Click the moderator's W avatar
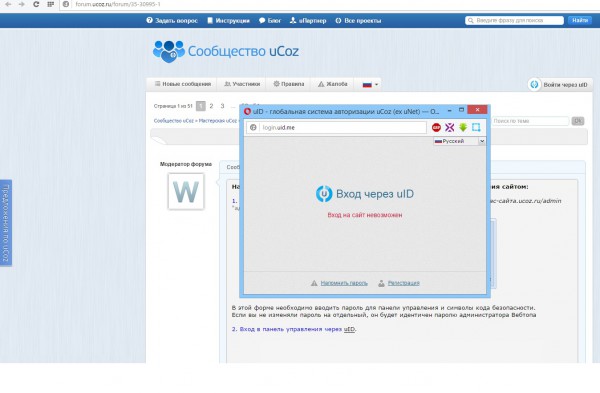Screen dimensions: 600x393 [186, 191]
